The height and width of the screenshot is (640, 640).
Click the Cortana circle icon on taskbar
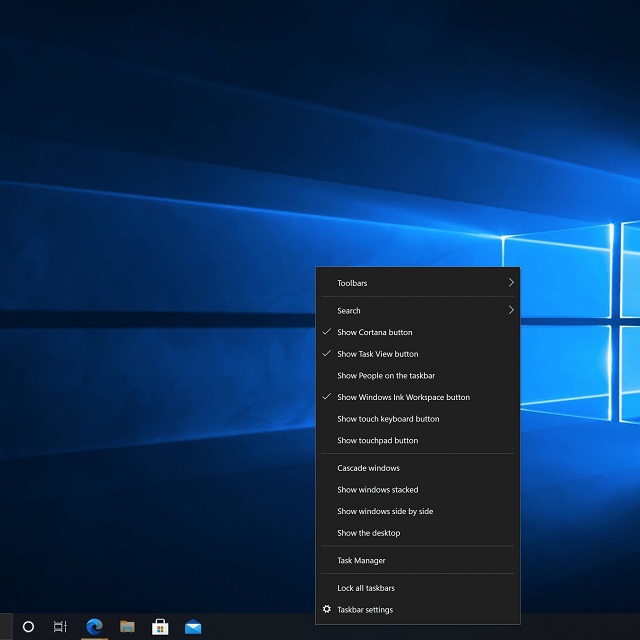(28, 627)
